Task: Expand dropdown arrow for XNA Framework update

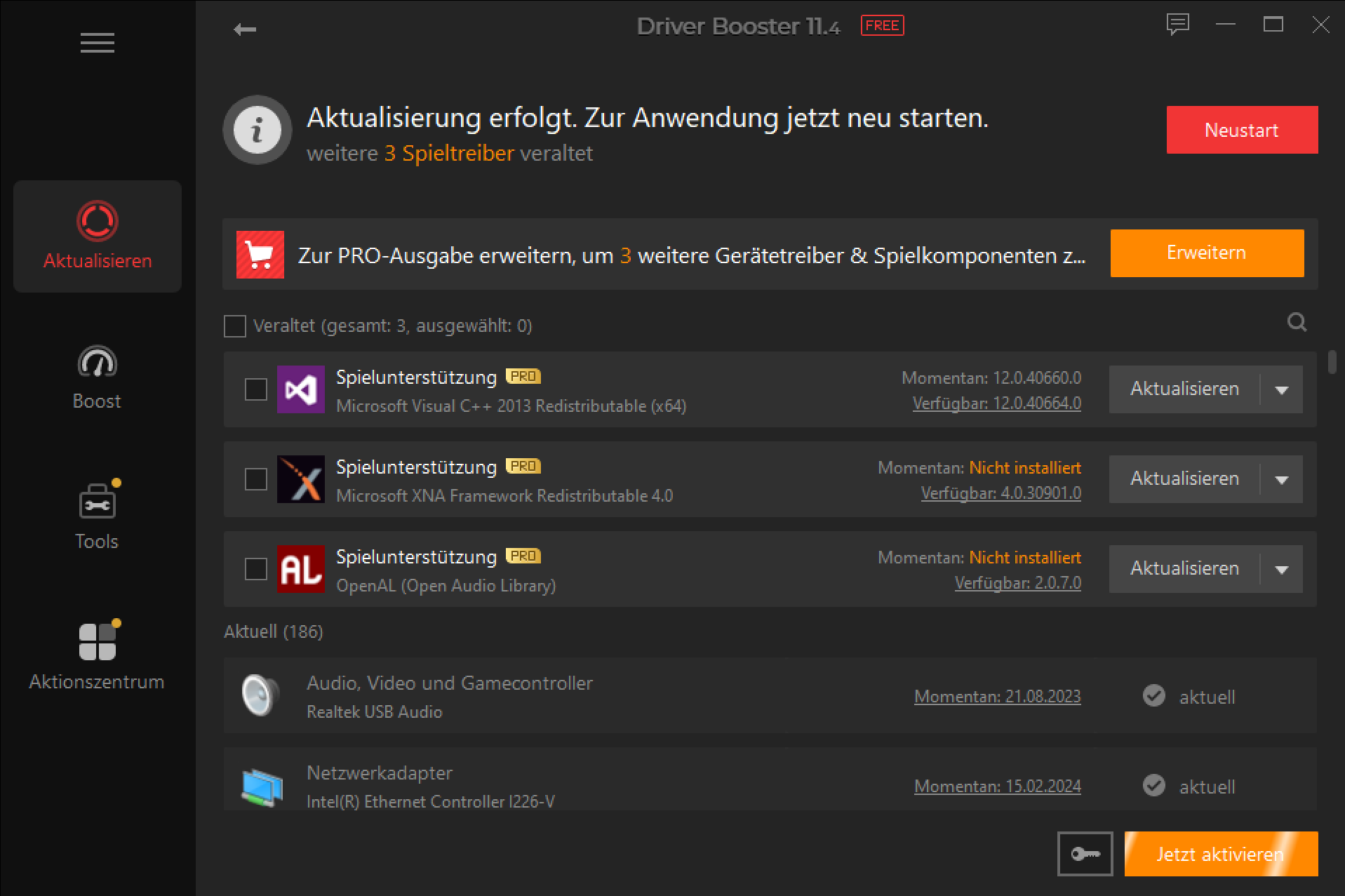Action: point(1282,480)
